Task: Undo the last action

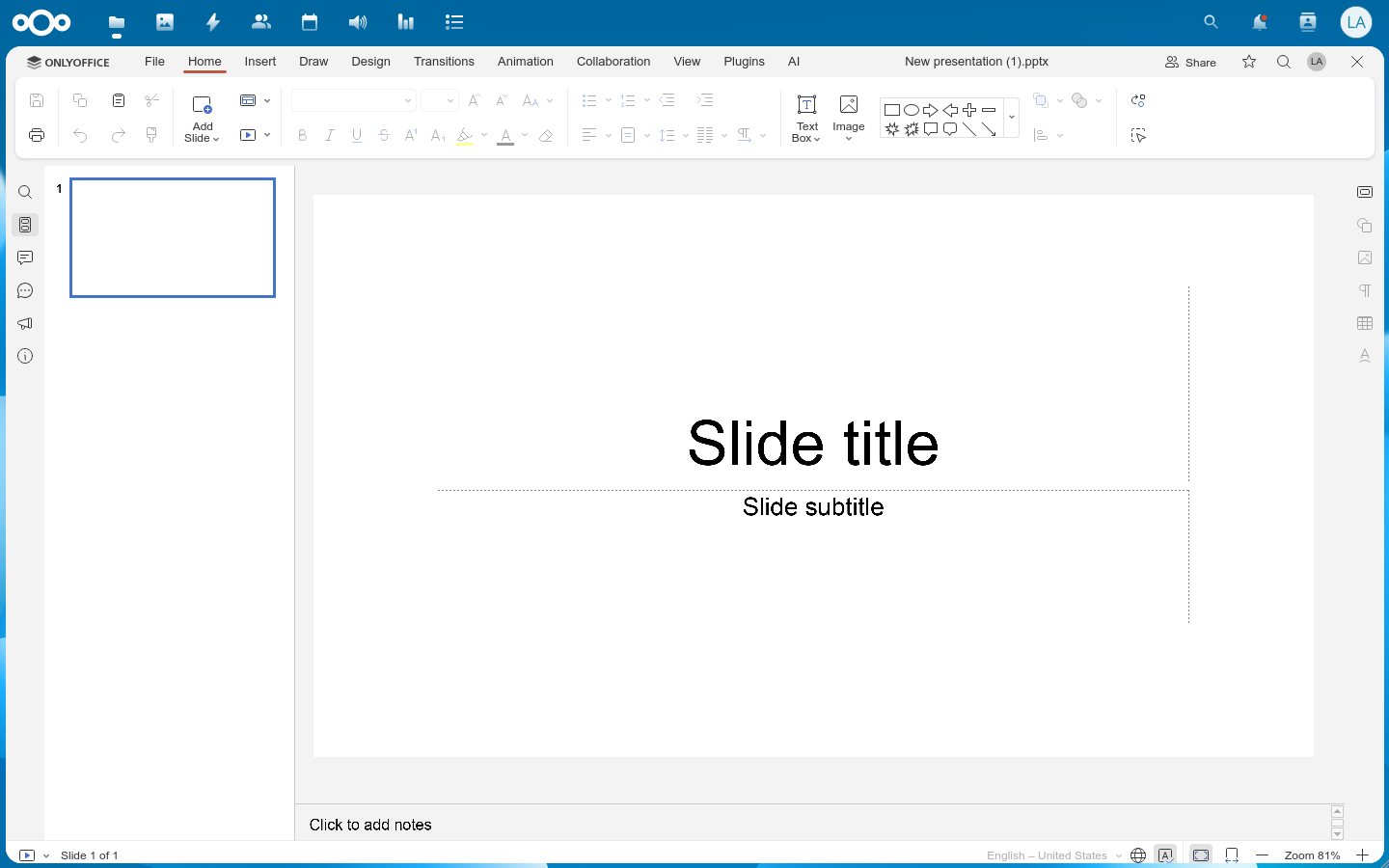Action: click(80, 135)
